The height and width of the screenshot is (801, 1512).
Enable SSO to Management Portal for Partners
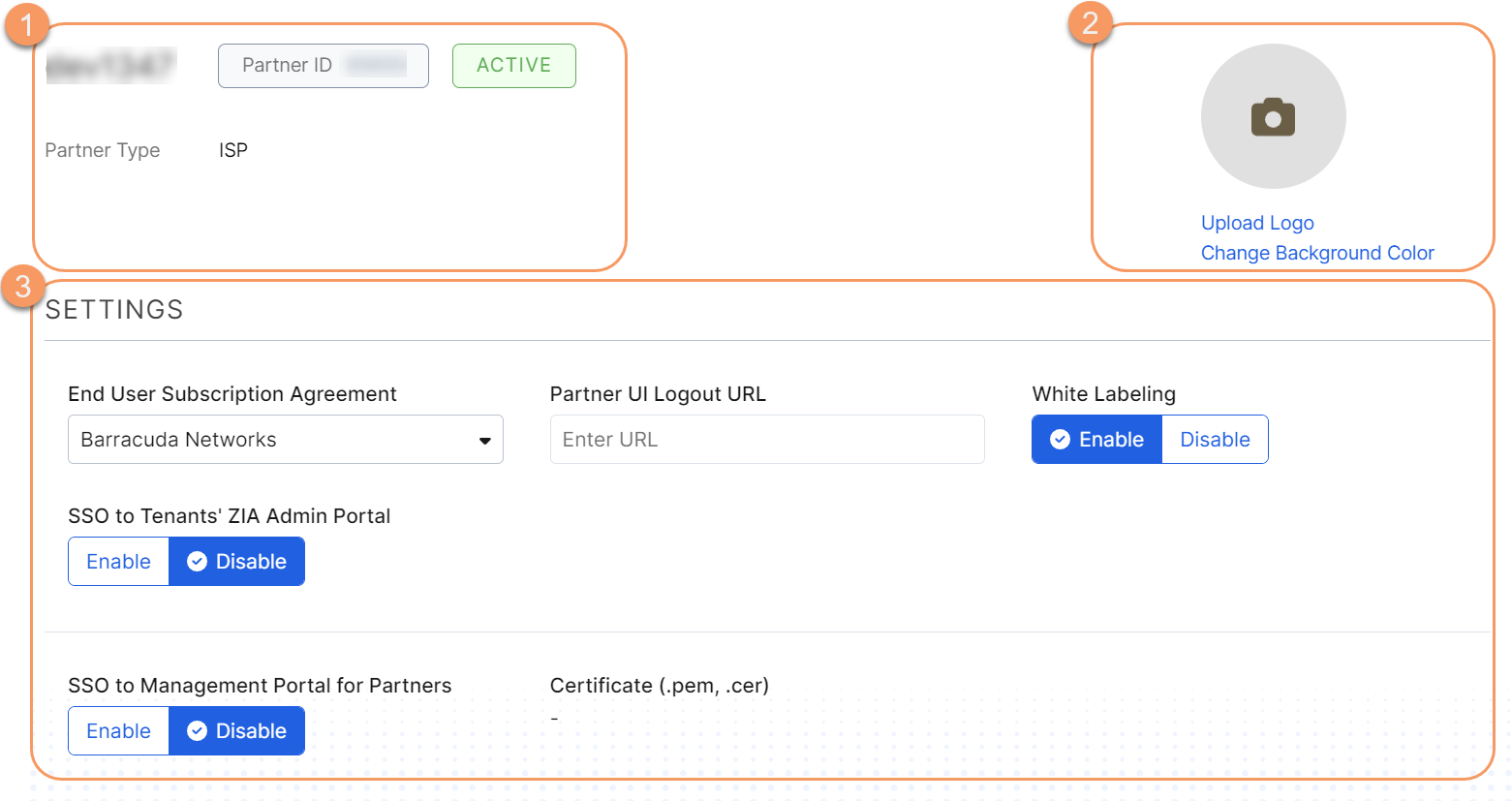(118, 731)
